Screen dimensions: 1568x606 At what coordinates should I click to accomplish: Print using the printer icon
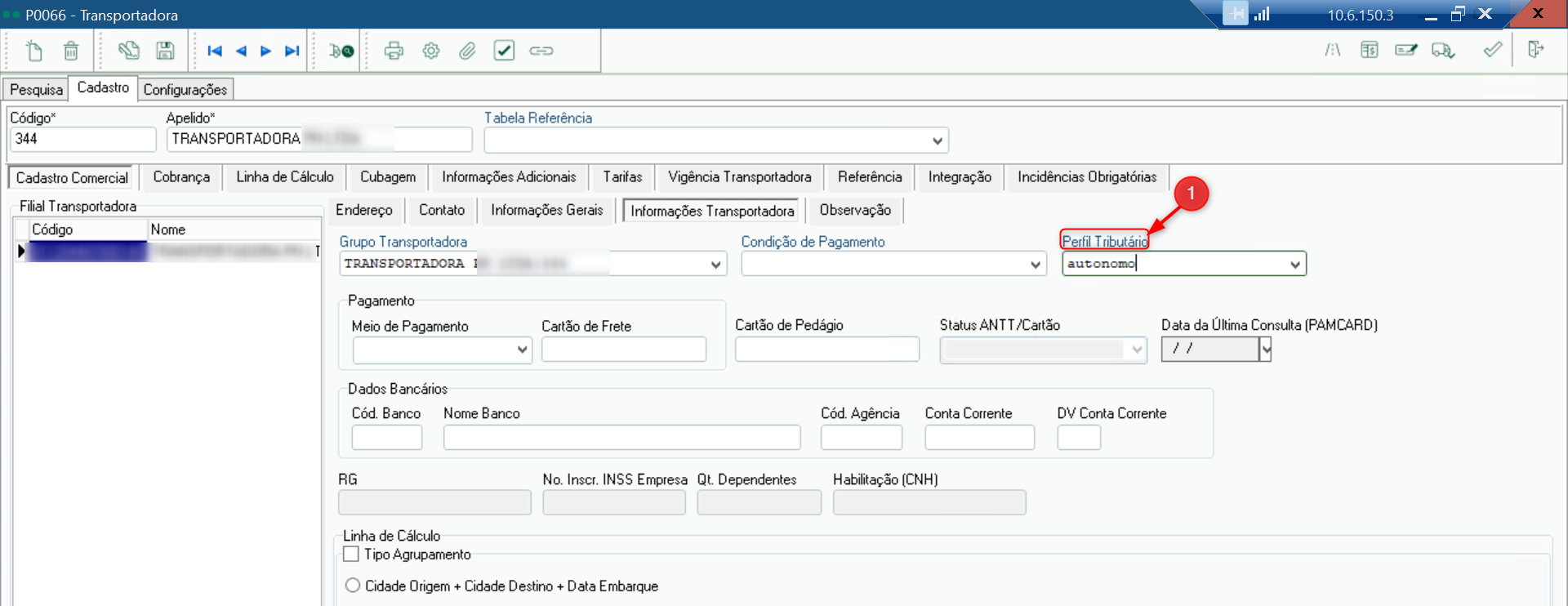coord(394,51)
